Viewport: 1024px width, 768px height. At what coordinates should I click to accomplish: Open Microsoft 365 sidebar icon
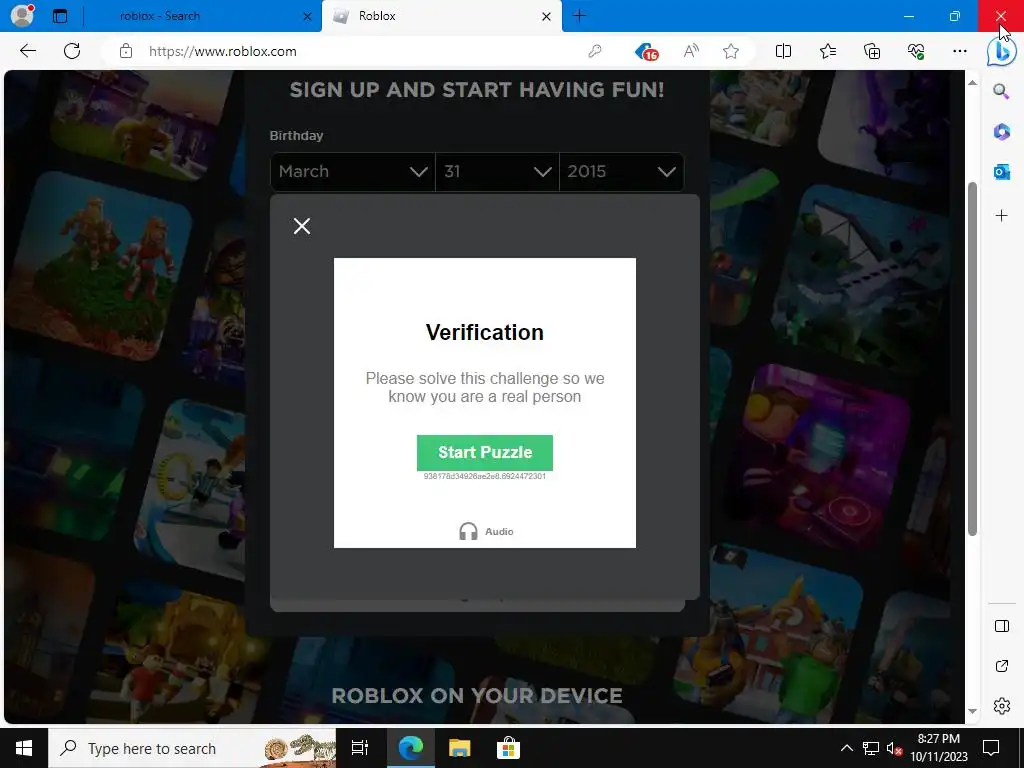click(1001, 132)
